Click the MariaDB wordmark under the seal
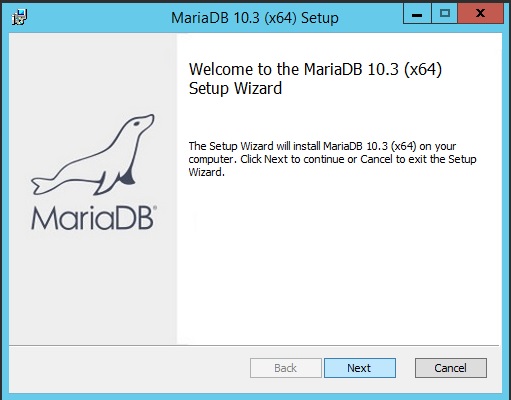This screenshot has width=511, height=400. pyautogui.click(x=92, y=218)
